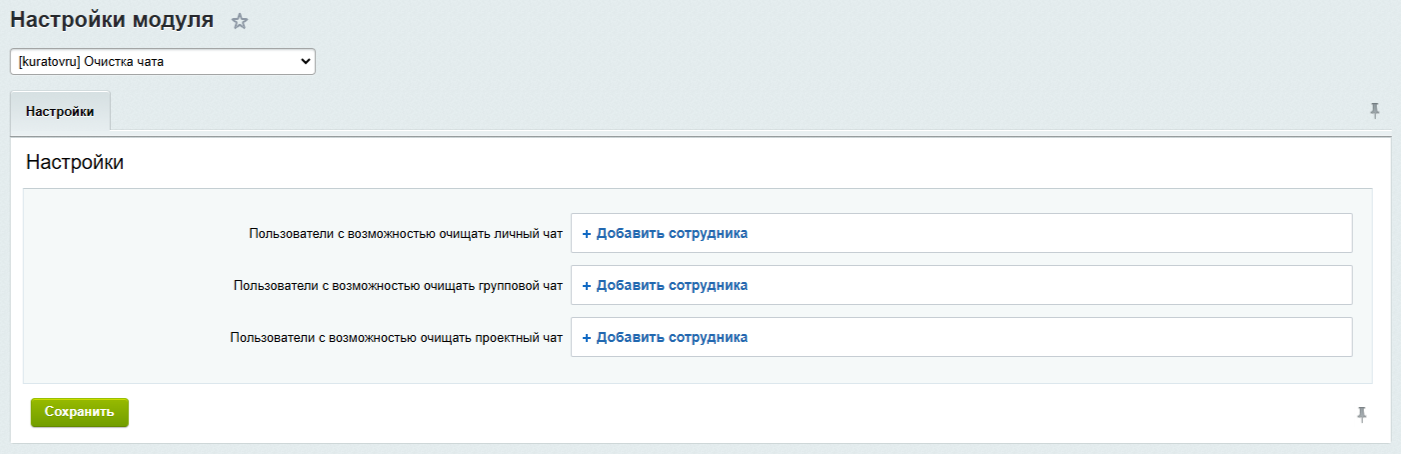The image size is (1401, 454).
Task: Click the pin icon beside the Сохранить row
Action: click(x=1362, y=414)
